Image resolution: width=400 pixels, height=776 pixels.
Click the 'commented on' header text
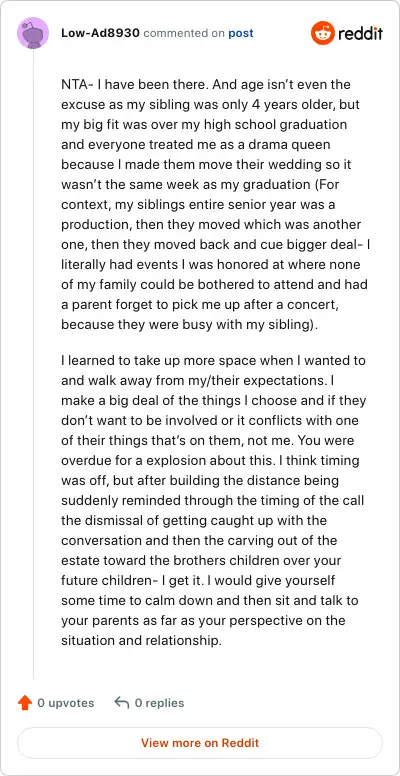tap(184, 33)
